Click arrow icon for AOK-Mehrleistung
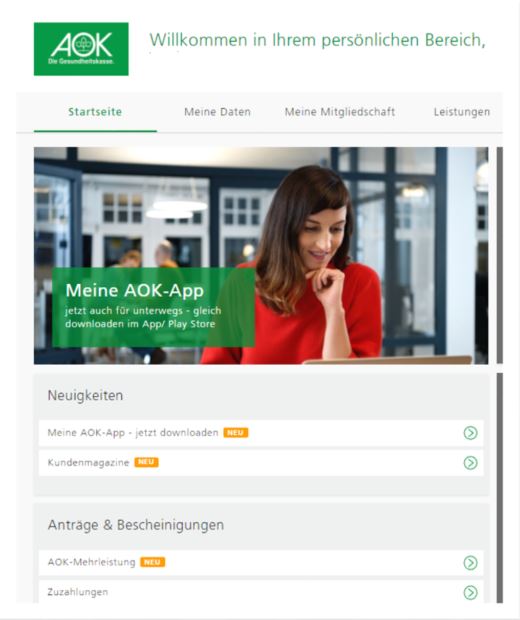 (470, 563)
